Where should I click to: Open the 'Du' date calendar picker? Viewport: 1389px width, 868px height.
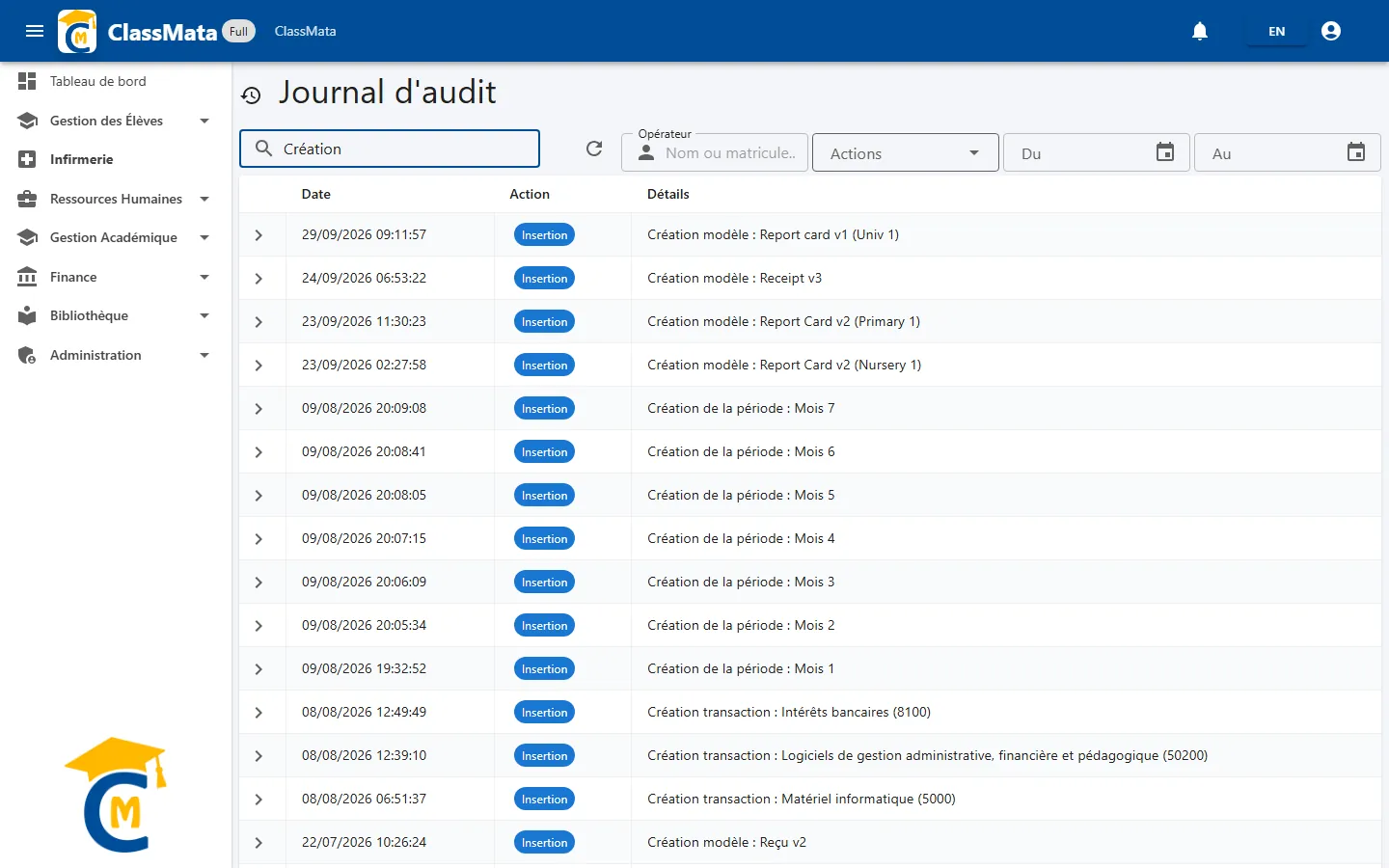pyautogui.click(x=1165, y=152)
